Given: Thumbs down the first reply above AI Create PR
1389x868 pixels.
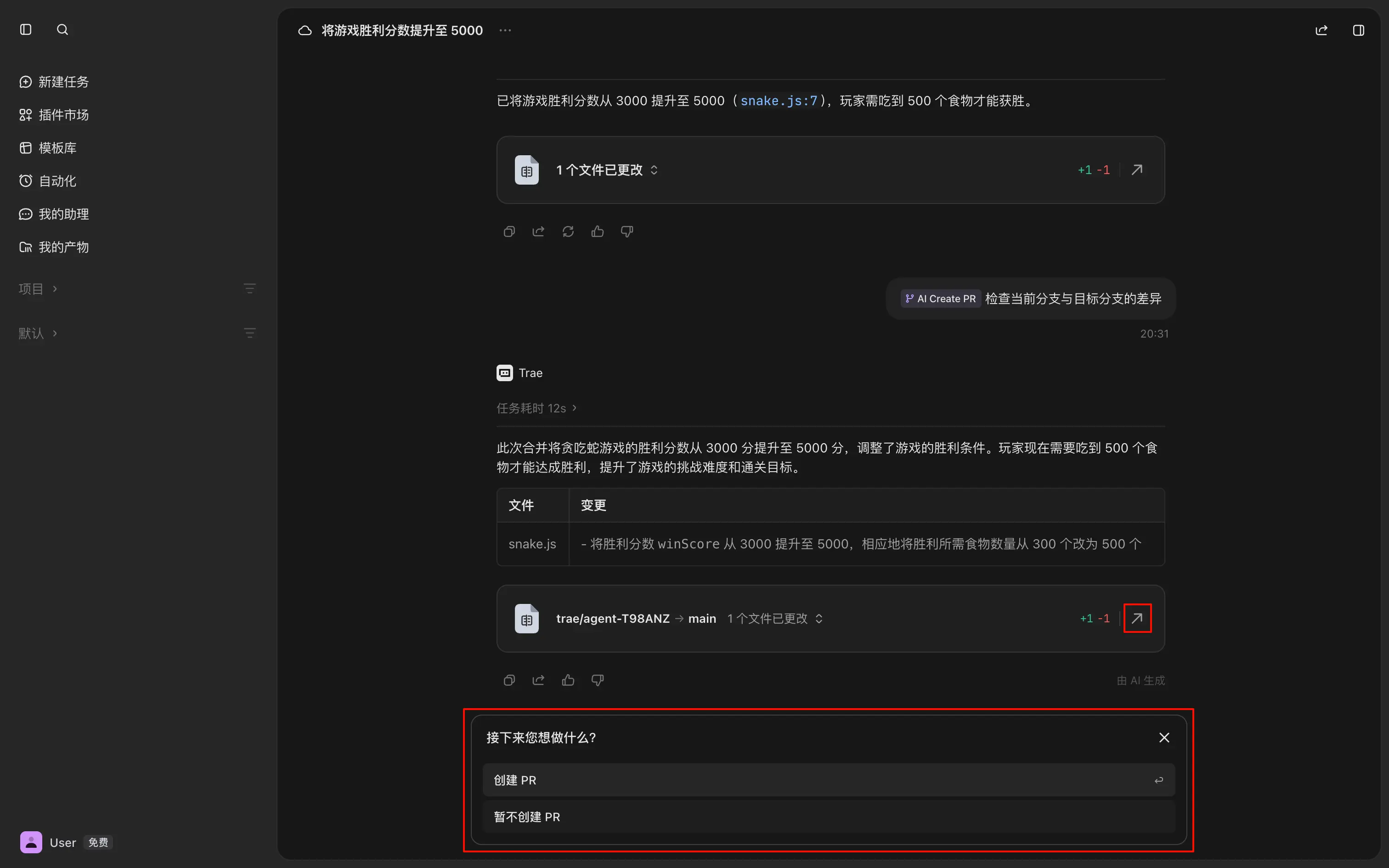Looking at the screenshot, I should pyautogui.click(x=627, y=231).
